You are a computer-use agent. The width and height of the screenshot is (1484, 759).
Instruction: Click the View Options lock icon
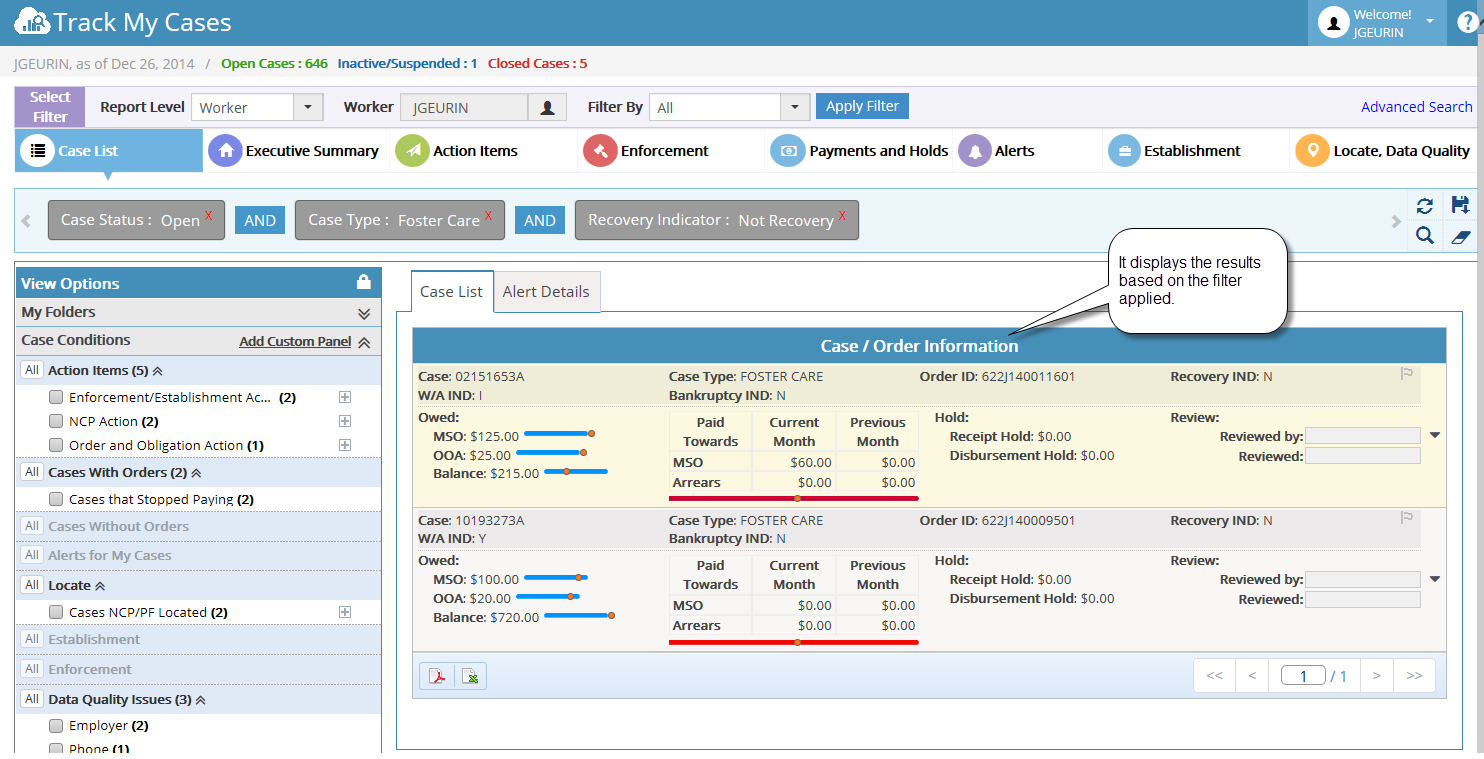point(364,283)
